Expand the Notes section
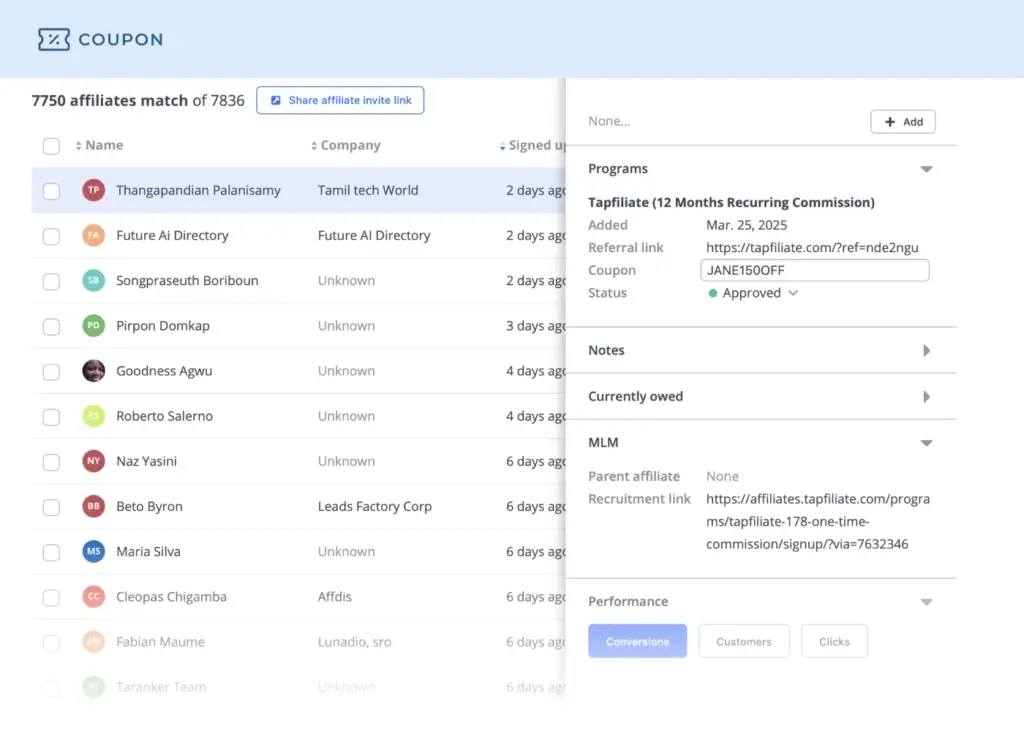Image resolution: width=1024 pixels, height=731 pixels. [926, 350]
